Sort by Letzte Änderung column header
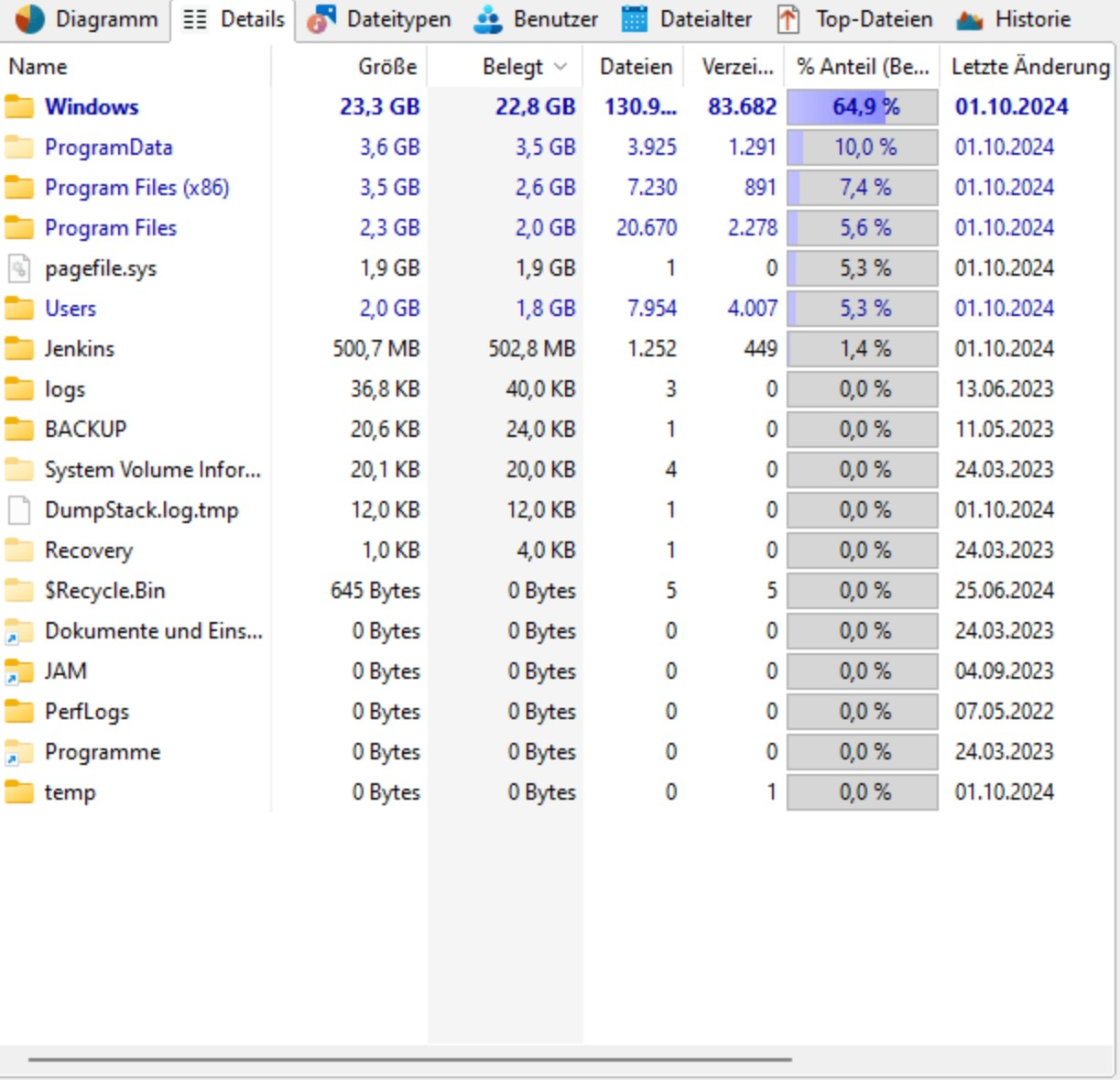 coord(1029,67)
